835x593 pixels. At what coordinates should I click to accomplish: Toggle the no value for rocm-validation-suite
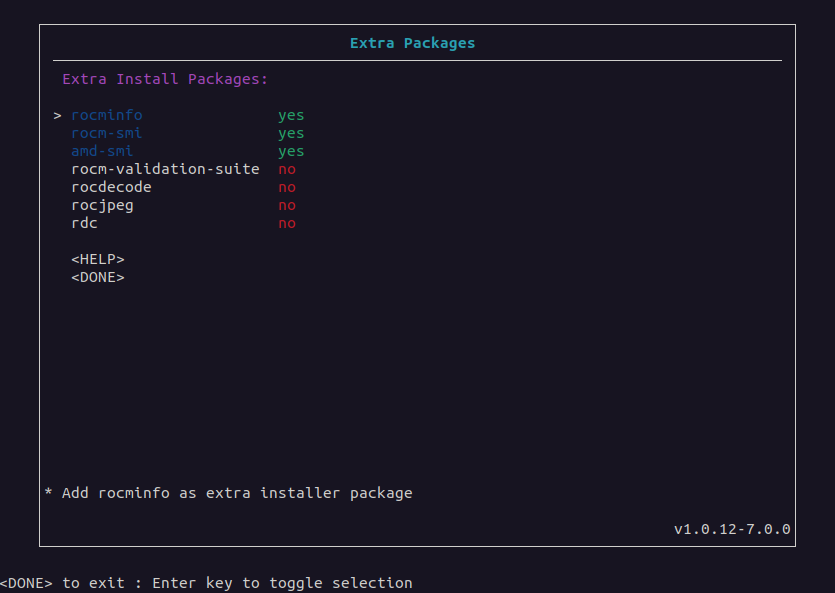tap(287, 169)
